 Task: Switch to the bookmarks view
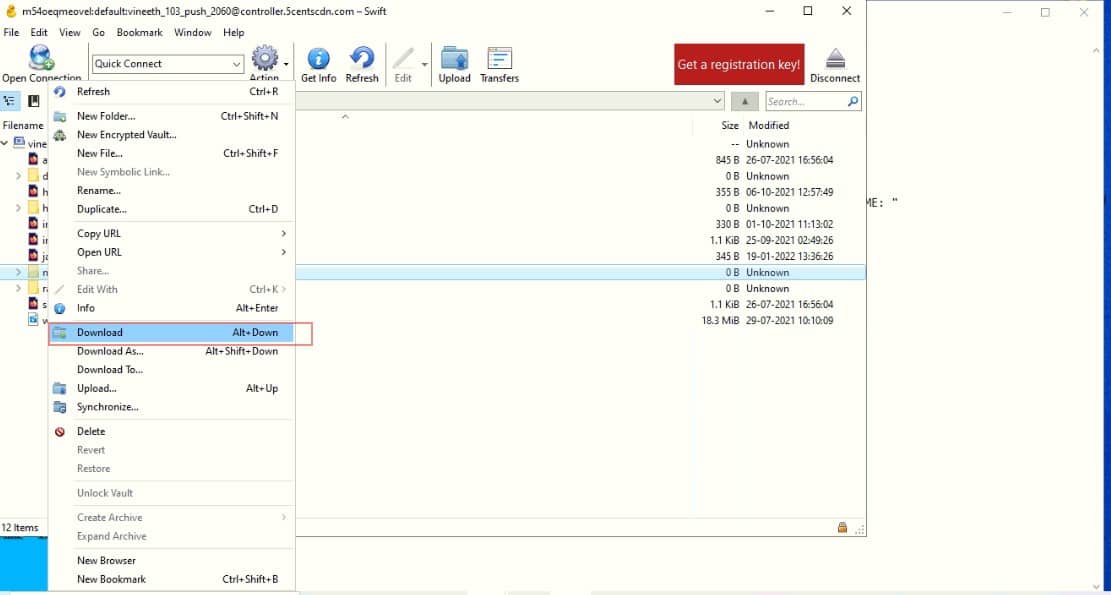pyautogui.click(x=33, y=101)
